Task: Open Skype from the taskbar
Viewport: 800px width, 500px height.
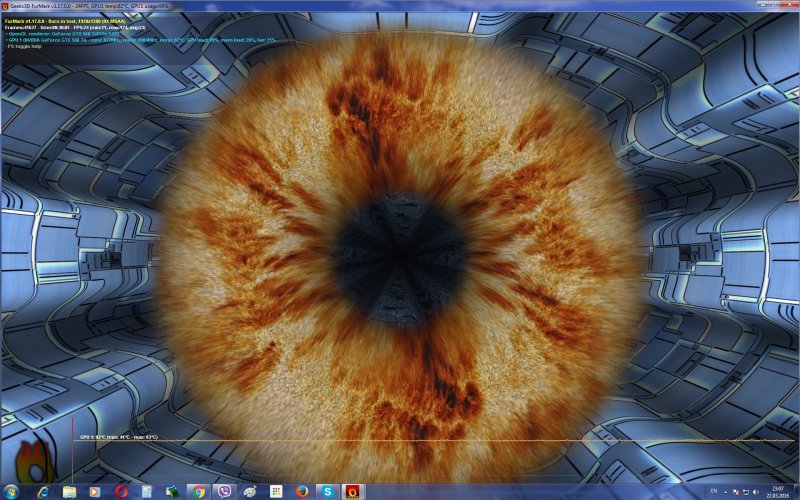Action: [x=327, y=492]
